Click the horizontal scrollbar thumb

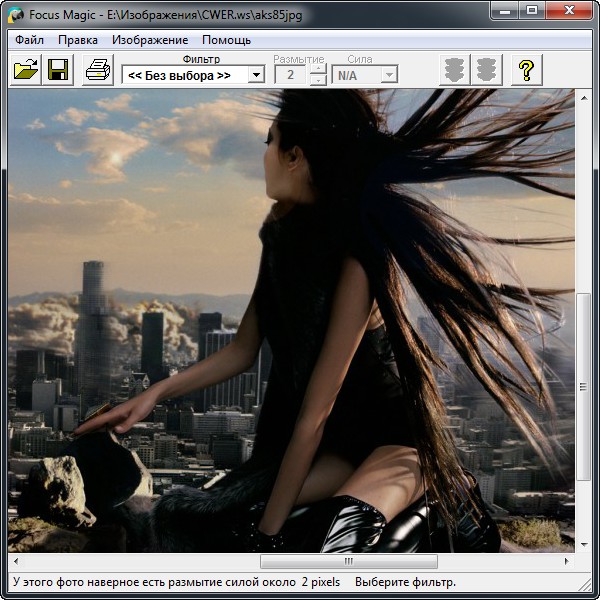click(x=348, y=562)
